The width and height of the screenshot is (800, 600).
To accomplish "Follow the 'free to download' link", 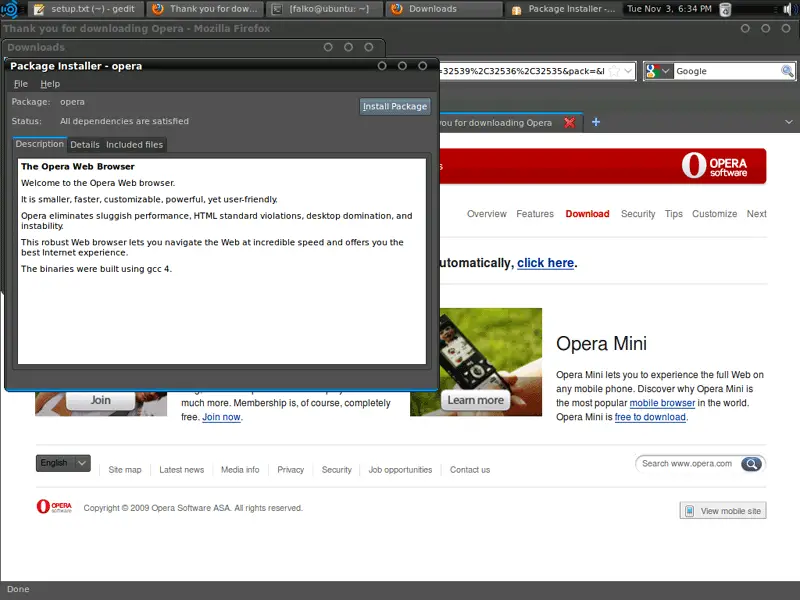I will [x=650, y=417].
